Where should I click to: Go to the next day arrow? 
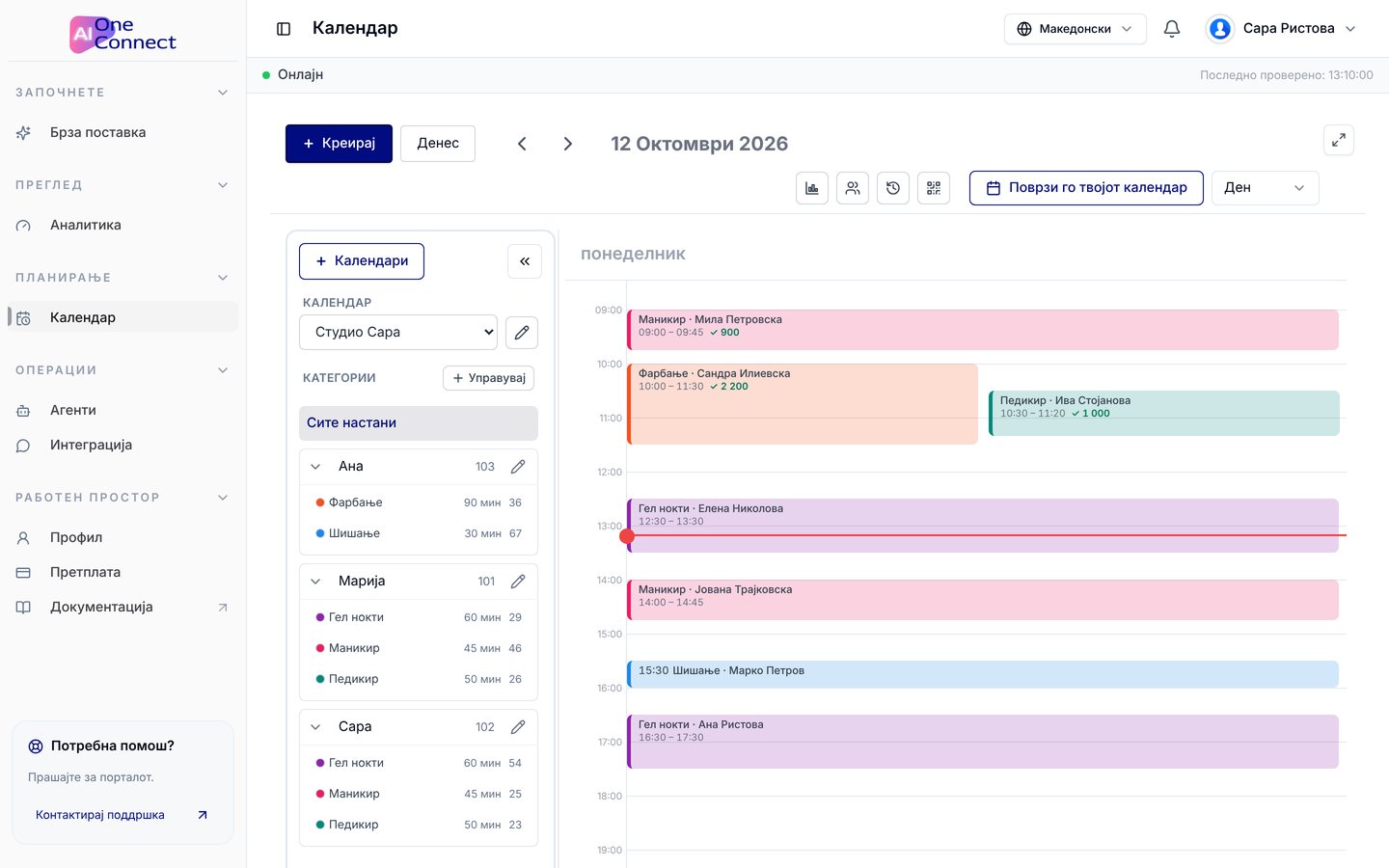tap(568, 144)
